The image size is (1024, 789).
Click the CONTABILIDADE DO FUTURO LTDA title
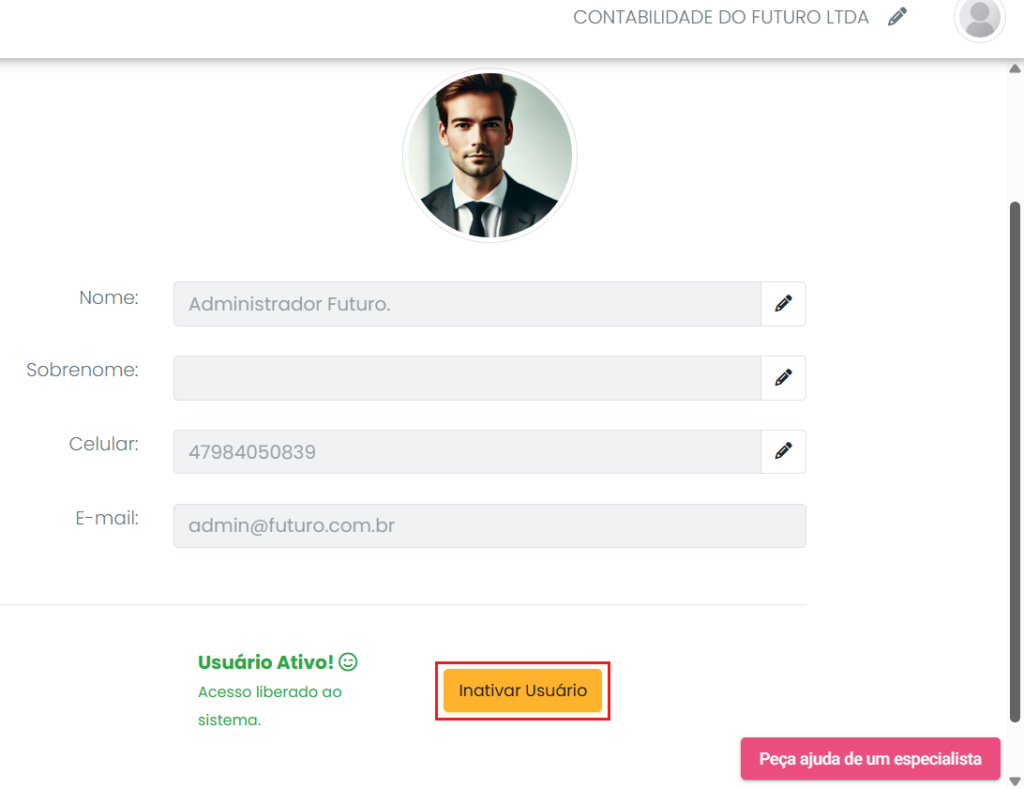(720, 17)
